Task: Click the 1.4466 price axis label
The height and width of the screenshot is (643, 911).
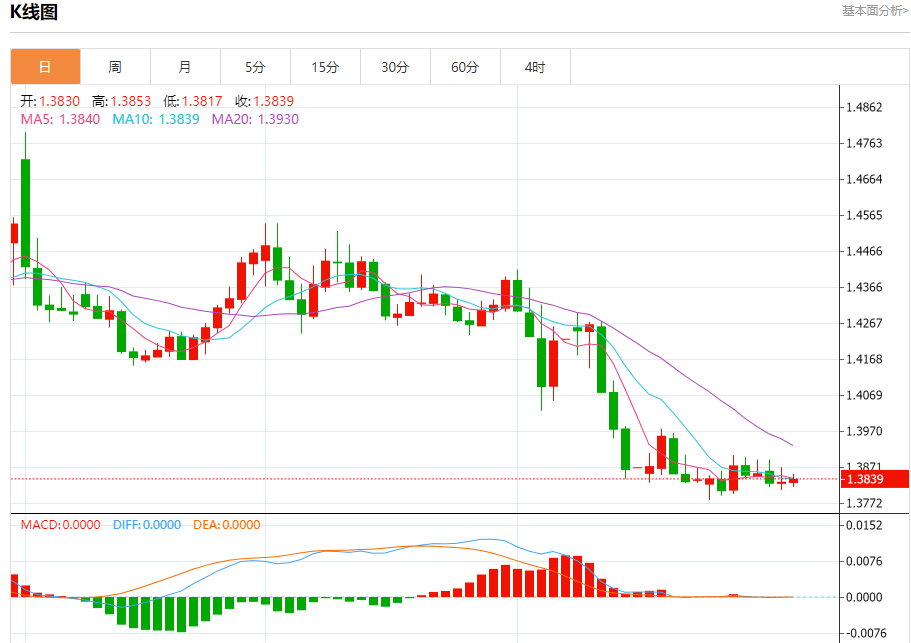Action: (x=865, y=252)
